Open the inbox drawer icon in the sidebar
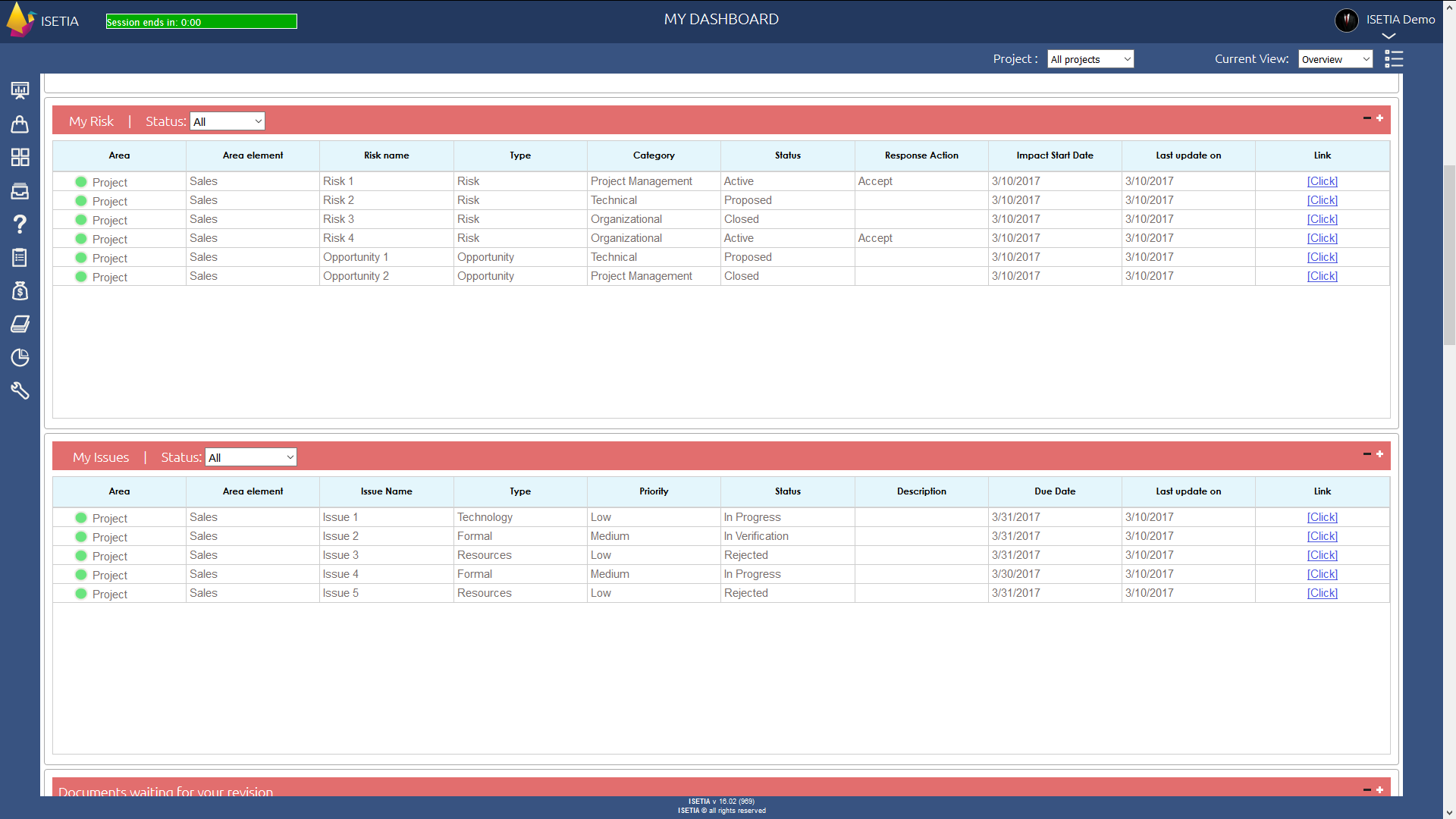Screen dimensions: 1456x819 20,191
